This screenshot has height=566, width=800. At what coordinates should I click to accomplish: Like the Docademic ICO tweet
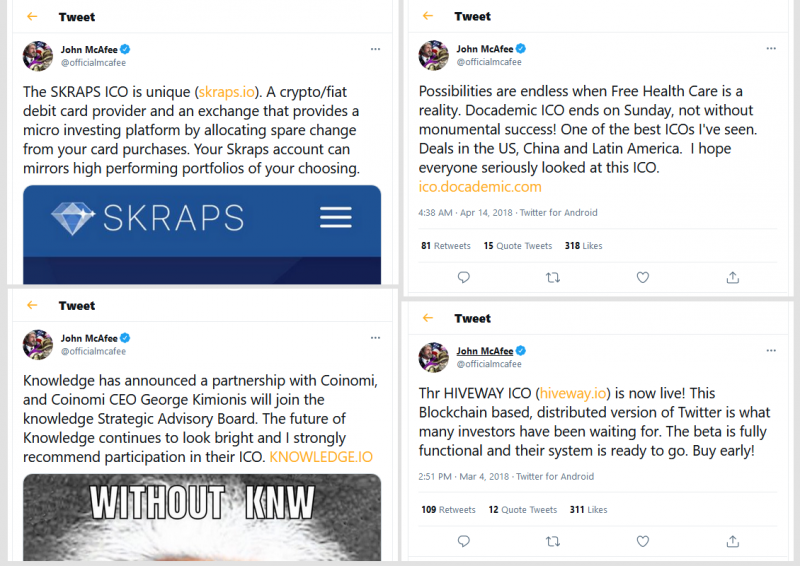click(x=643, y=277)
